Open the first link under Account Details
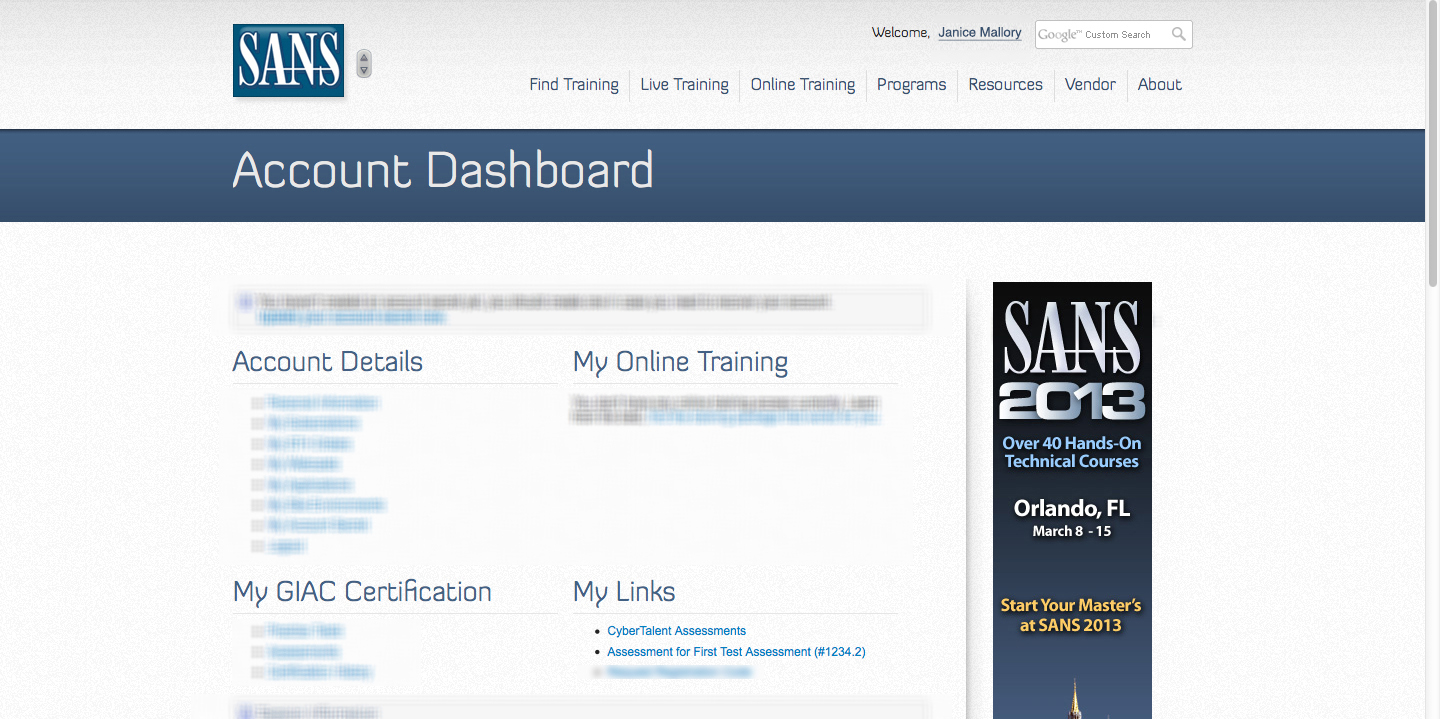Screen dimensions: 1440x719 pos(323,403)
